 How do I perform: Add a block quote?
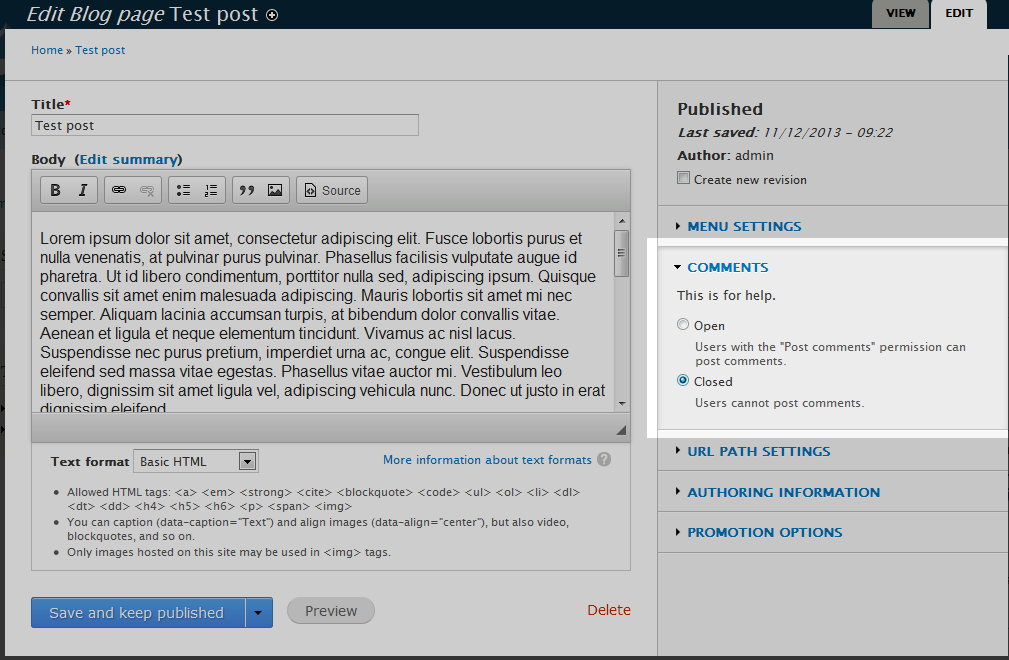pyautogui.click(x=246, y=190)
